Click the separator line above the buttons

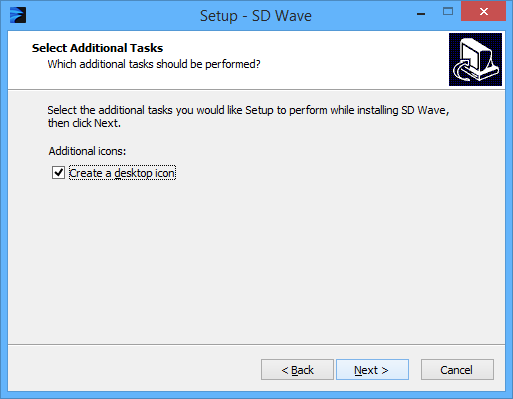click(x=256, y=344)
